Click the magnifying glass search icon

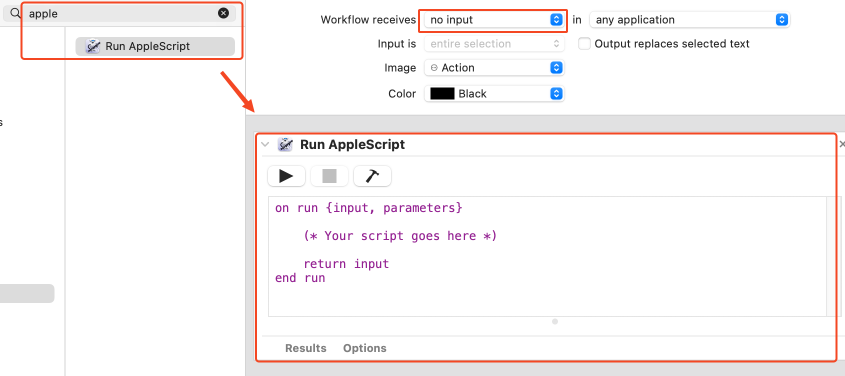[15, 13]
